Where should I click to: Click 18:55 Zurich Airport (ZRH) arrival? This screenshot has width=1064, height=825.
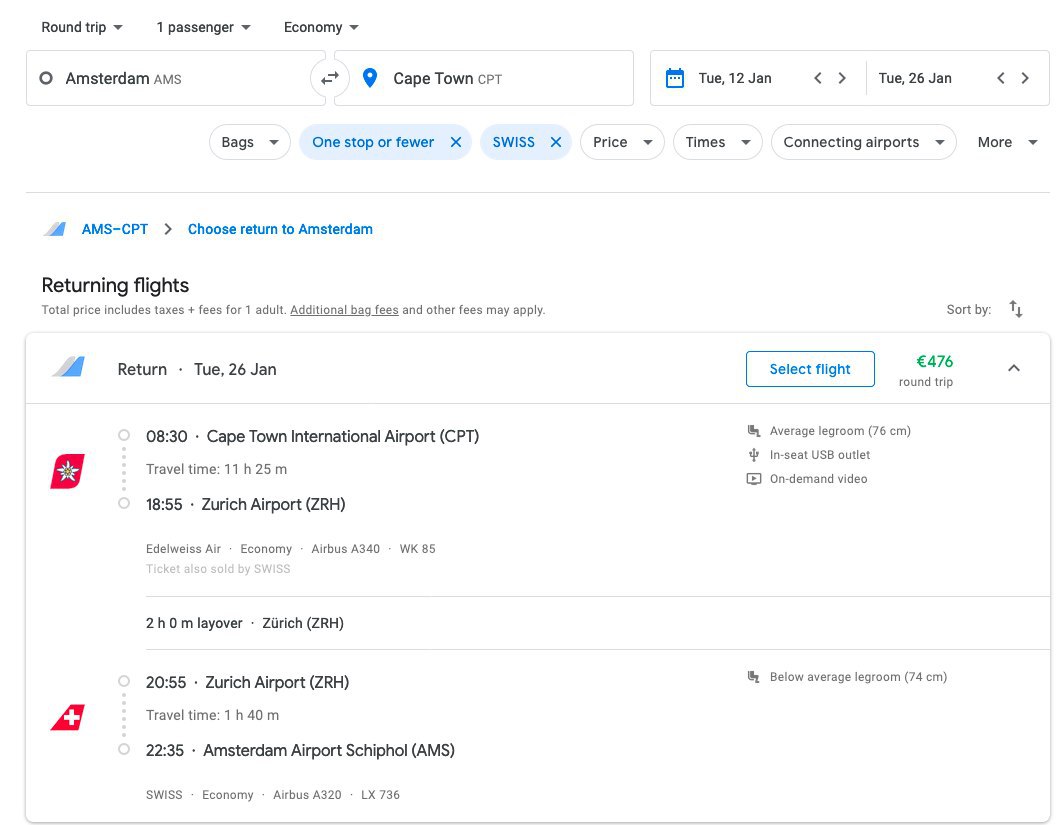pyautogui.click(x=246, y=504)
